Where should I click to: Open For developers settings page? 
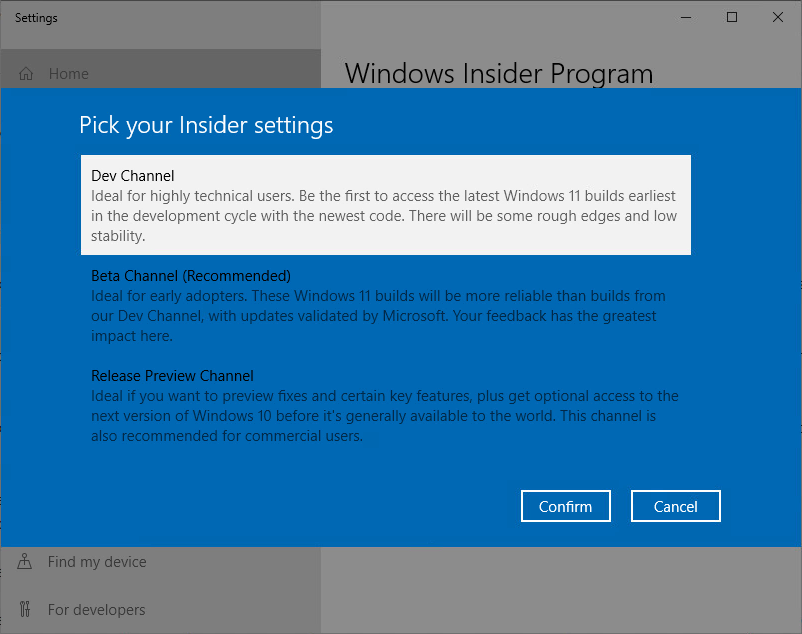[x=97, y=609]
